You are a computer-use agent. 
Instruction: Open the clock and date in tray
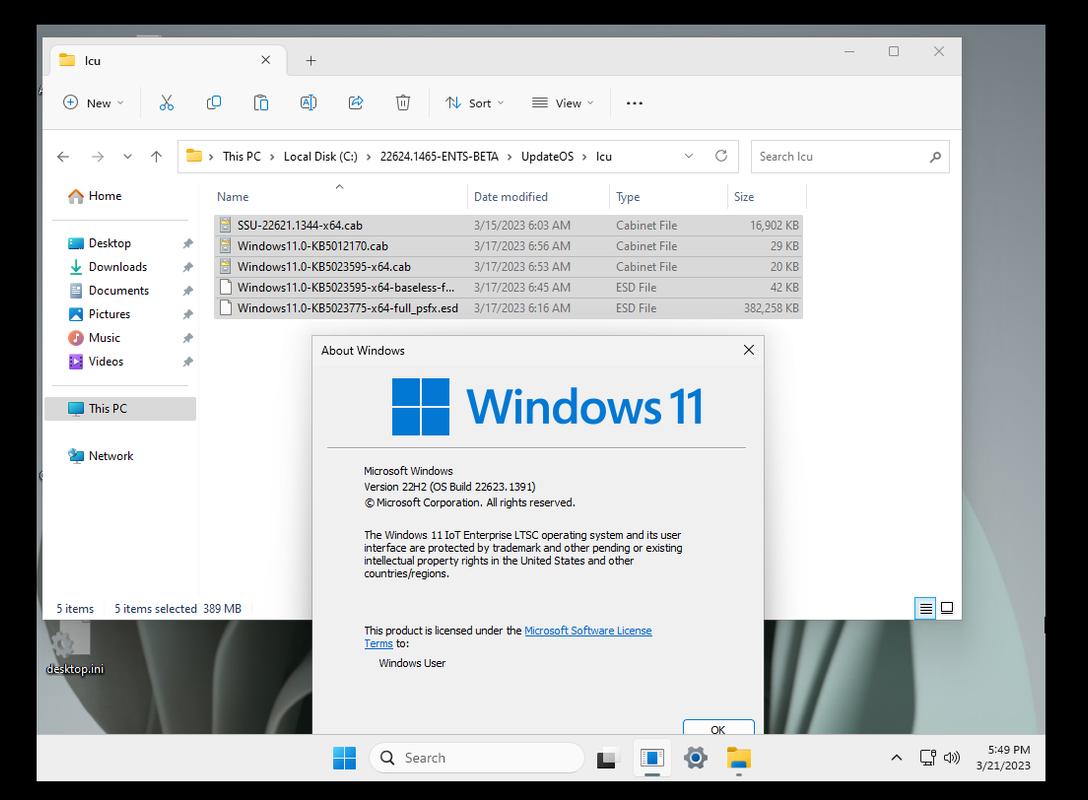coord(1003,758)
